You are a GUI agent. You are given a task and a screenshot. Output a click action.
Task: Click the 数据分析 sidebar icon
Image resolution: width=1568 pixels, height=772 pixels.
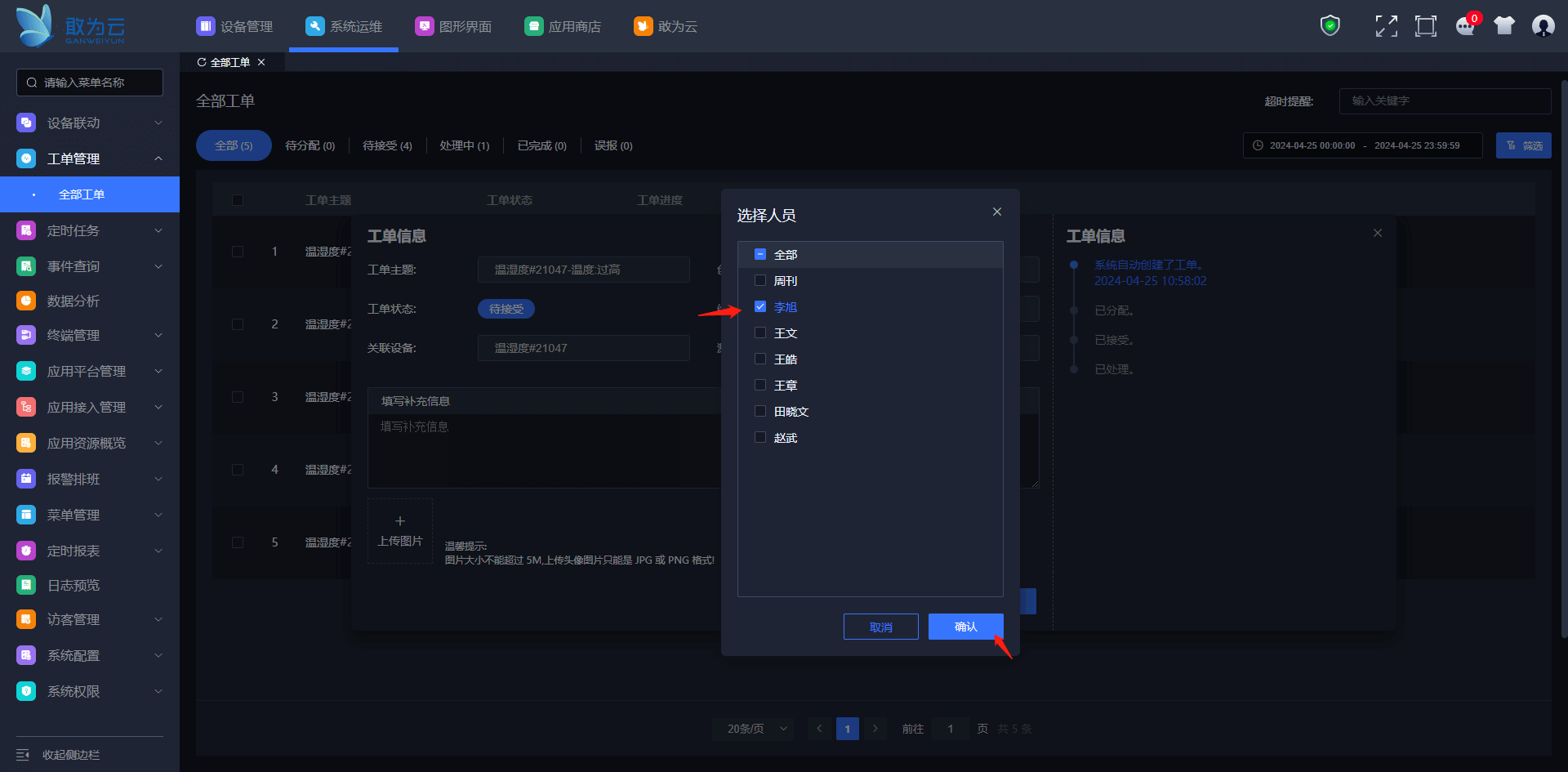(x=26, y=301)
